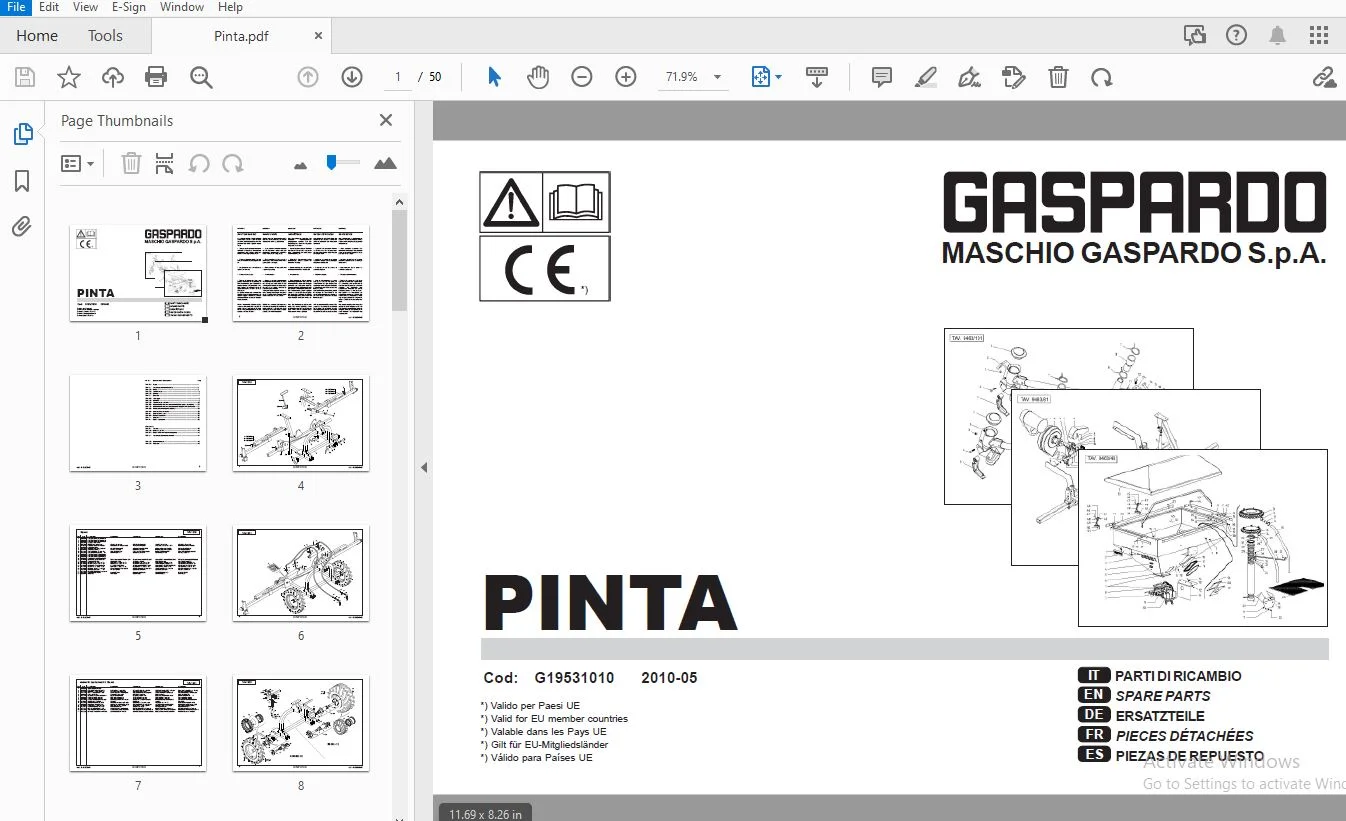This screenshot has width=1346, height=821.
Task: Open the Bookmarks panel
Action: pyautogui.click(x=22, y=181)
